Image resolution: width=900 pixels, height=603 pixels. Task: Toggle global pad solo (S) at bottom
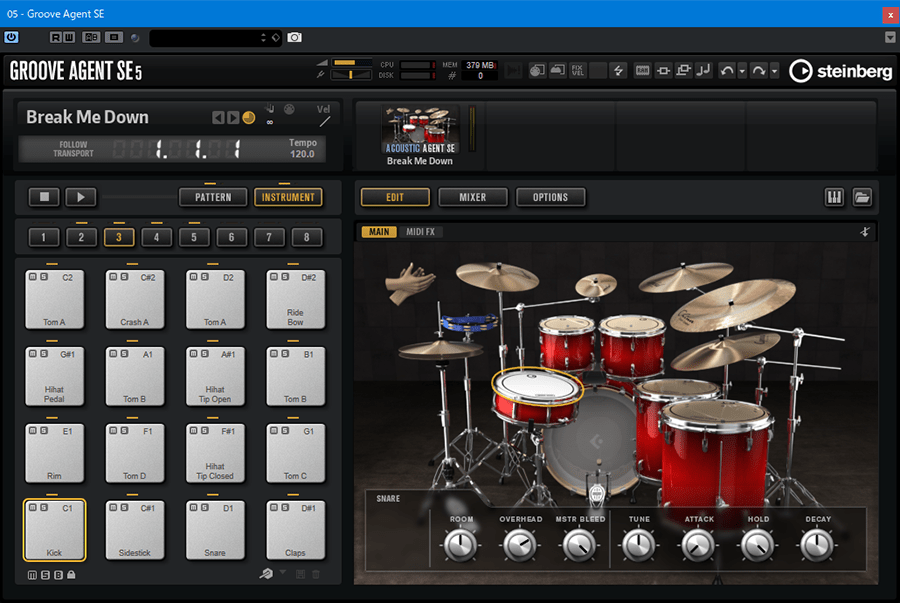(x=45, y=575)
